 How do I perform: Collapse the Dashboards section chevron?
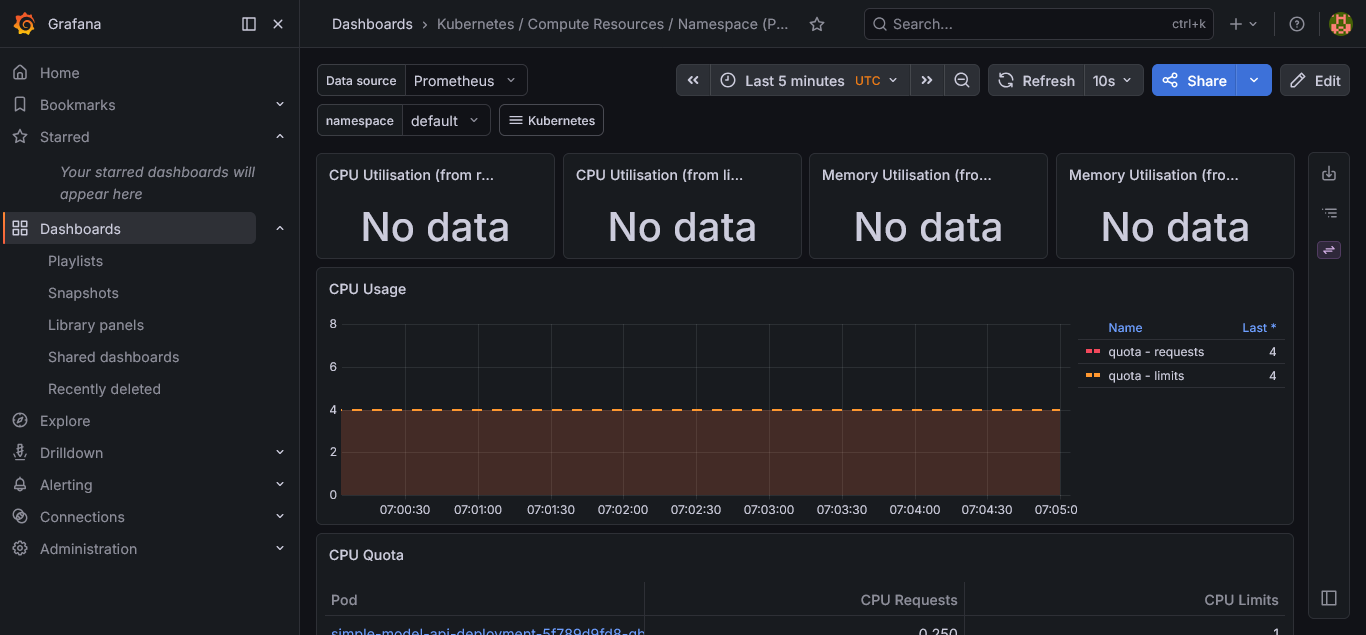[x=280, y=229]
